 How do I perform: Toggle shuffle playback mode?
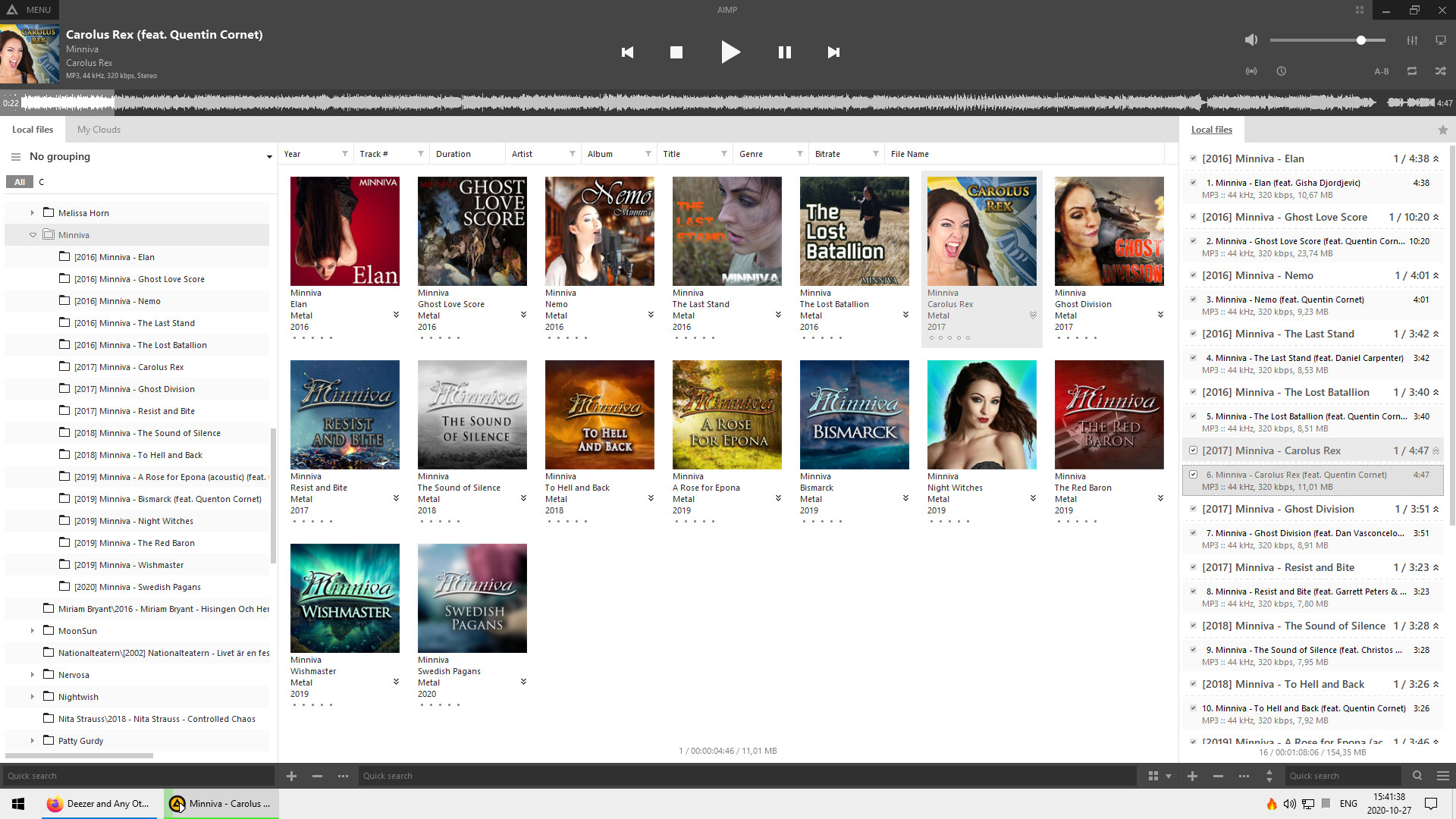click(x=1440, y=71)
